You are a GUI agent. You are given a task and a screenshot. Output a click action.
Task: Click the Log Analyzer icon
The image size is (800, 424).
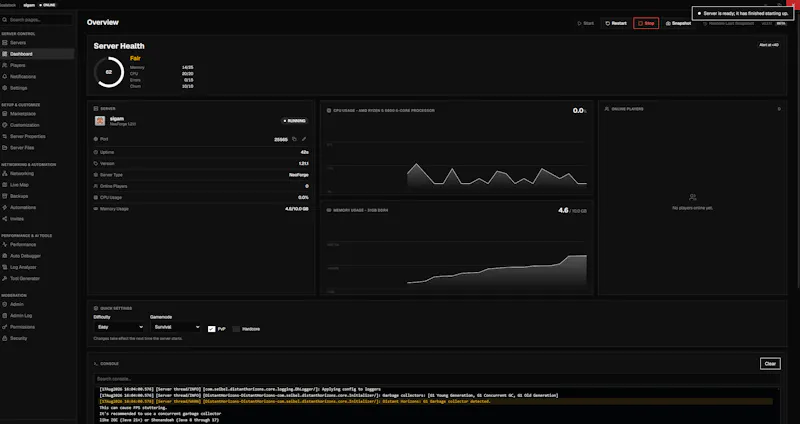[x=5, y=267]
